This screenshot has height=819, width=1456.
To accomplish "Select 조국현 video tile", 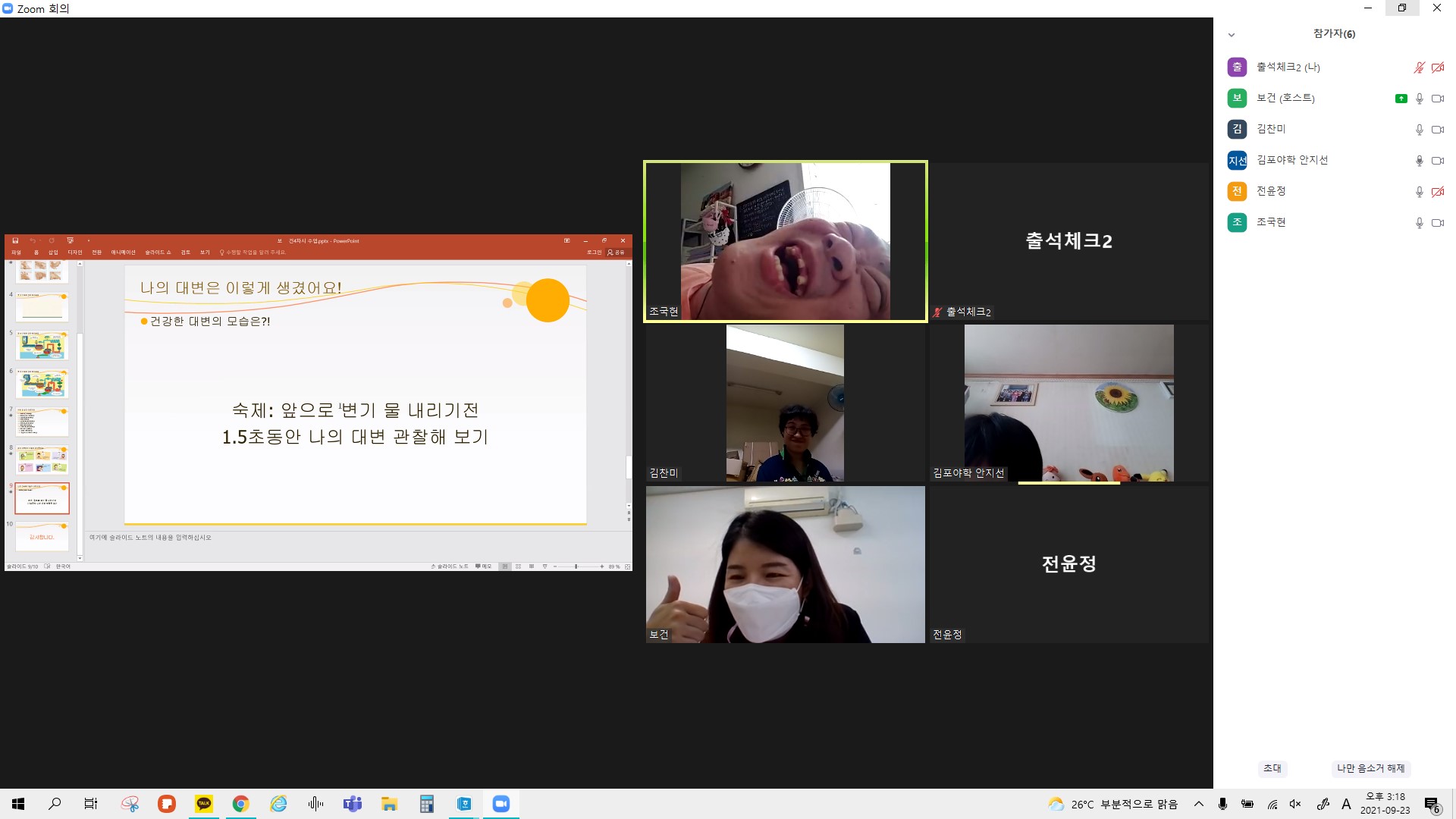I will click(x=785, y=241).
